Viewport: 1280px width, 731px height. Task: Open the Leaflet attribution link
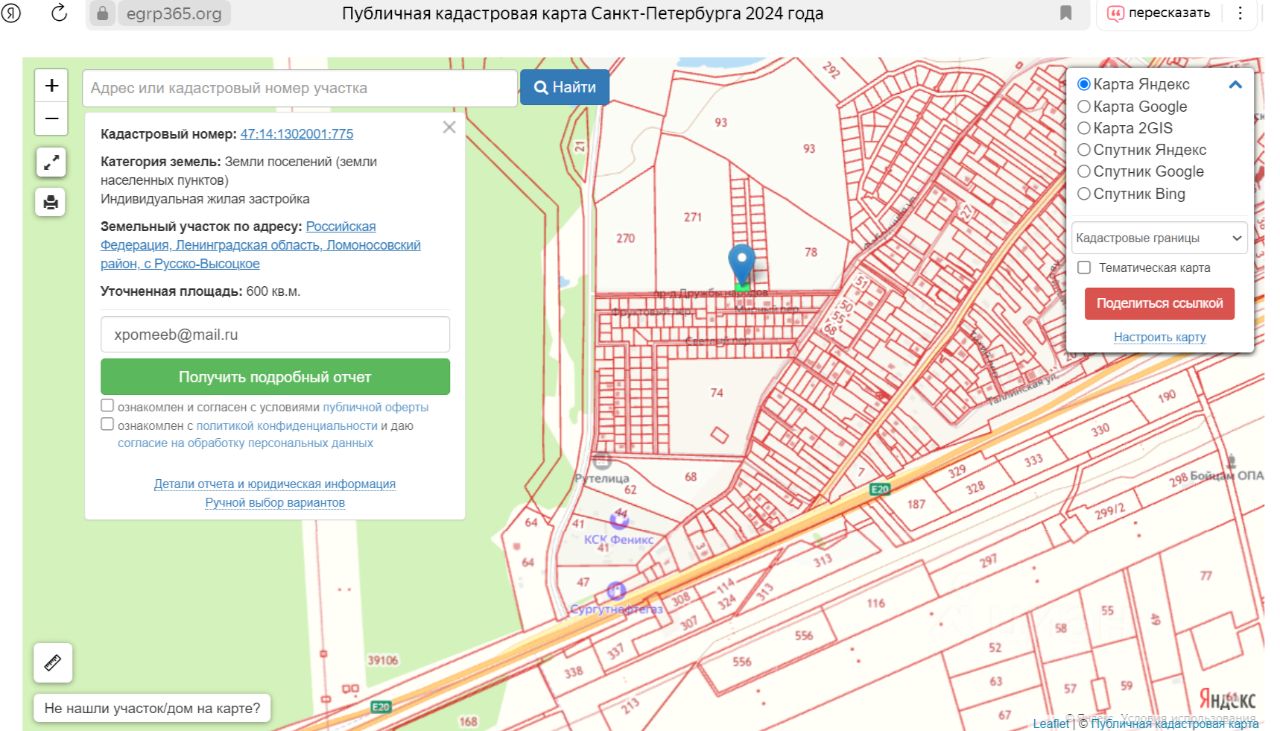click(1051, 724)
